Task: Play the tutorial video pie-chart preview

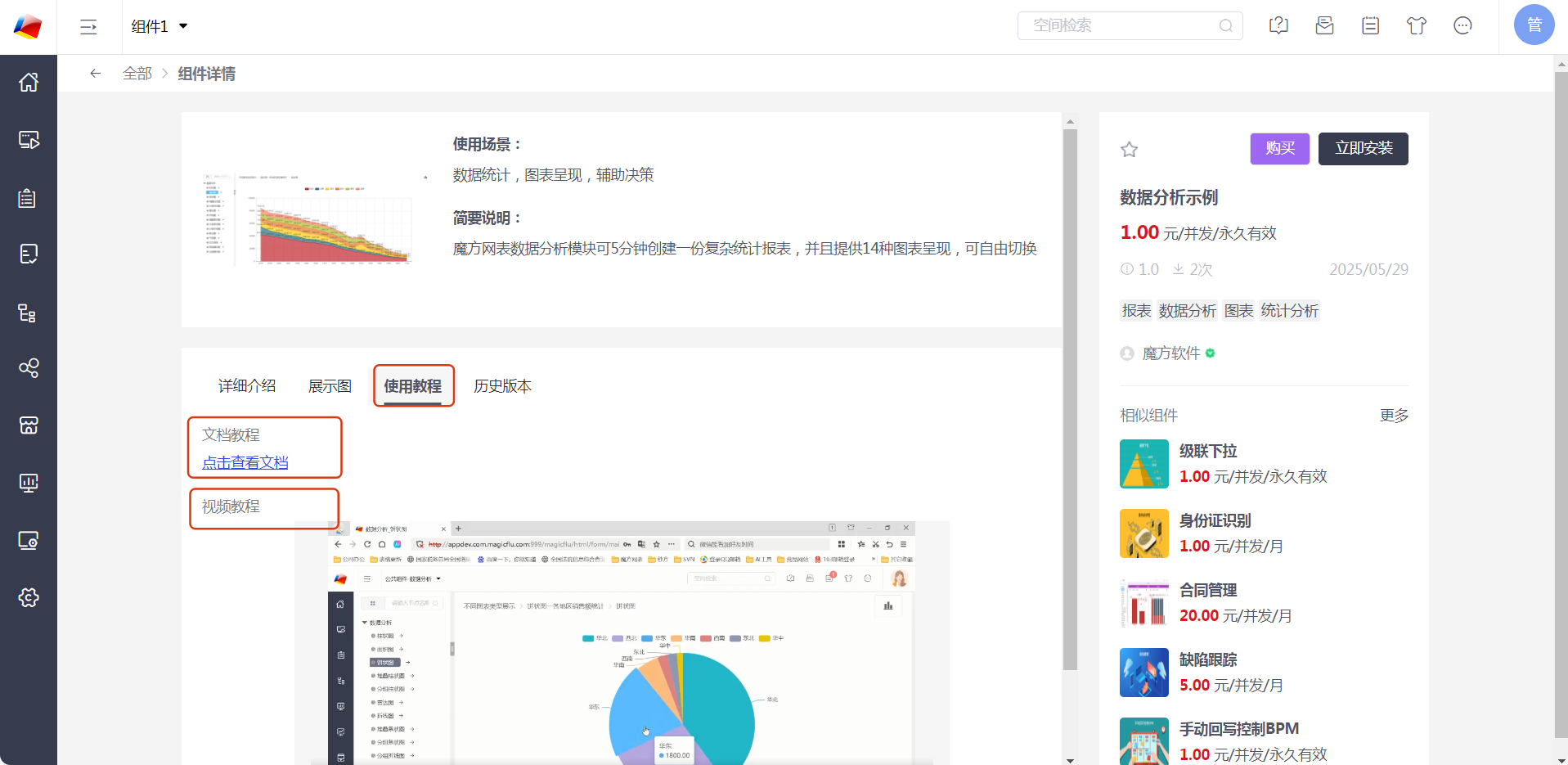Action: (x=622, y=643)
